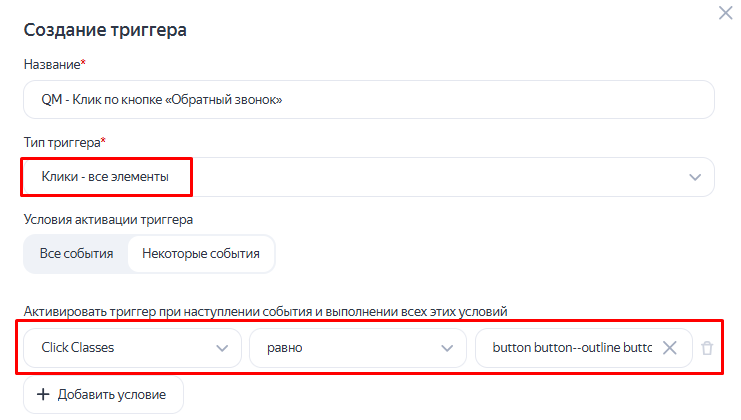Image resolution: width=741 pixels, height=420 pixels.
Task: Open the Клики - все элементы dropdown
Action: (369, 177)
